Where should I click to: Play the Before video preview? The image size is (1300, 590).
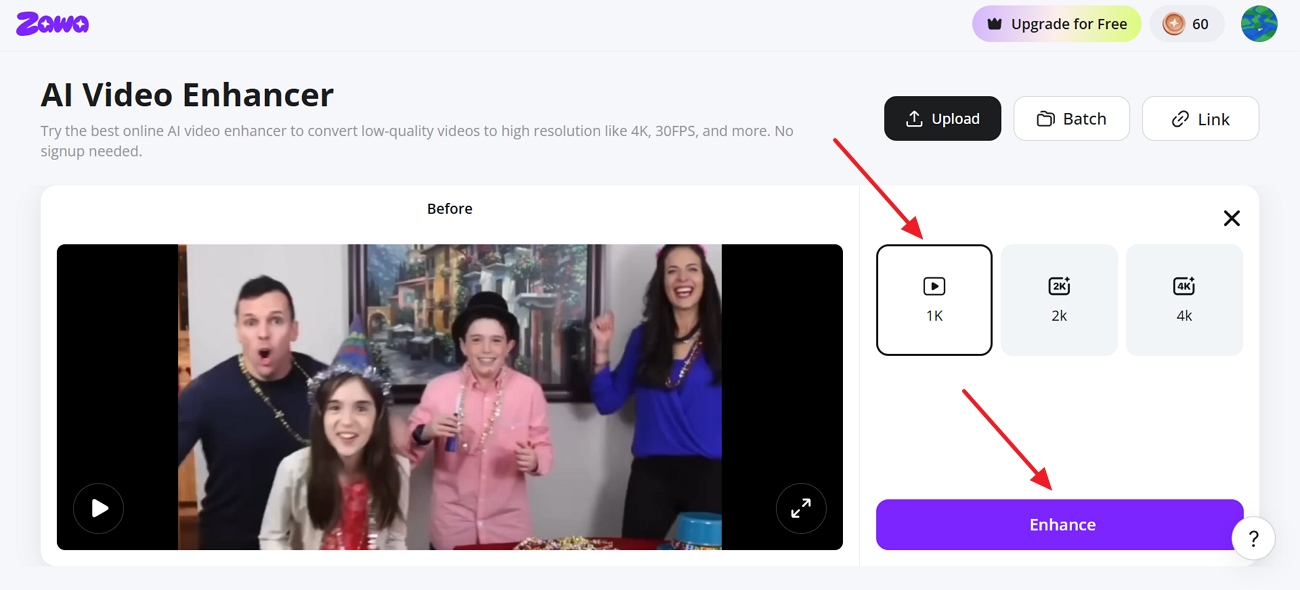pos(98,509)
